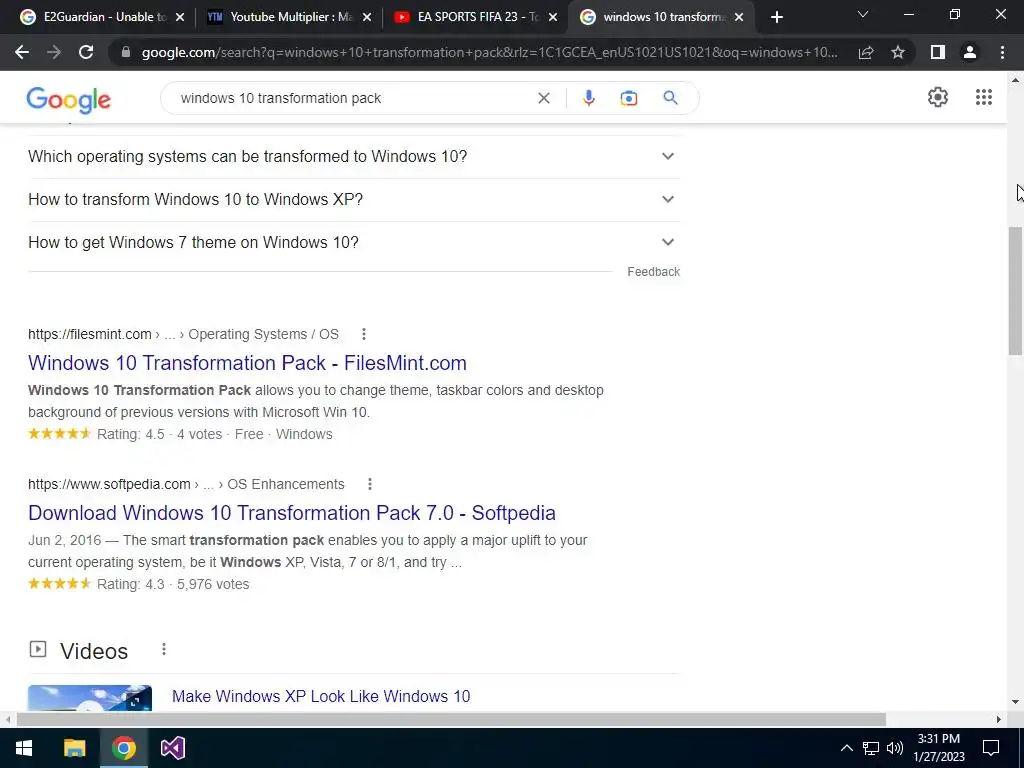This screenshot has width=1024, height=768.
Task: Click inside the Google search input field
Action: (x=353, y=98)
